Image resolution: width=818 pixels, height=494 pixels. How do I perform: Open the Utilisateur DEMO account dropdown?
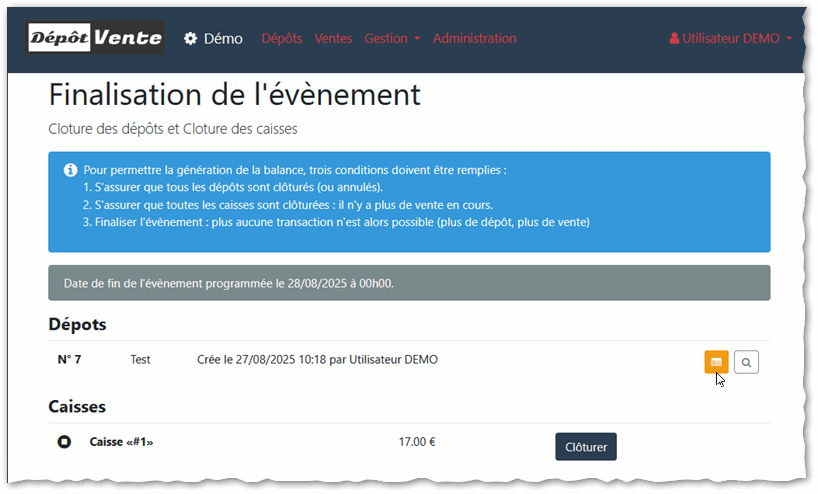point(730,39)
